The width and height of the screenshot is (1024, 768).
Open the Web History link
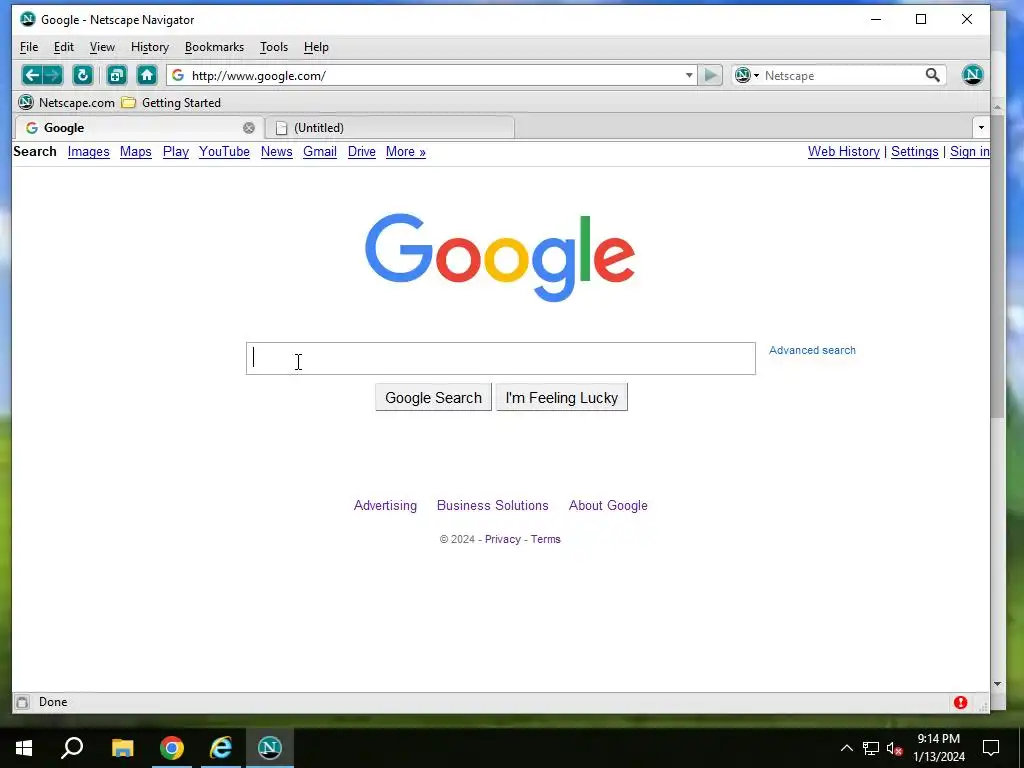click(x=844, y=152)
